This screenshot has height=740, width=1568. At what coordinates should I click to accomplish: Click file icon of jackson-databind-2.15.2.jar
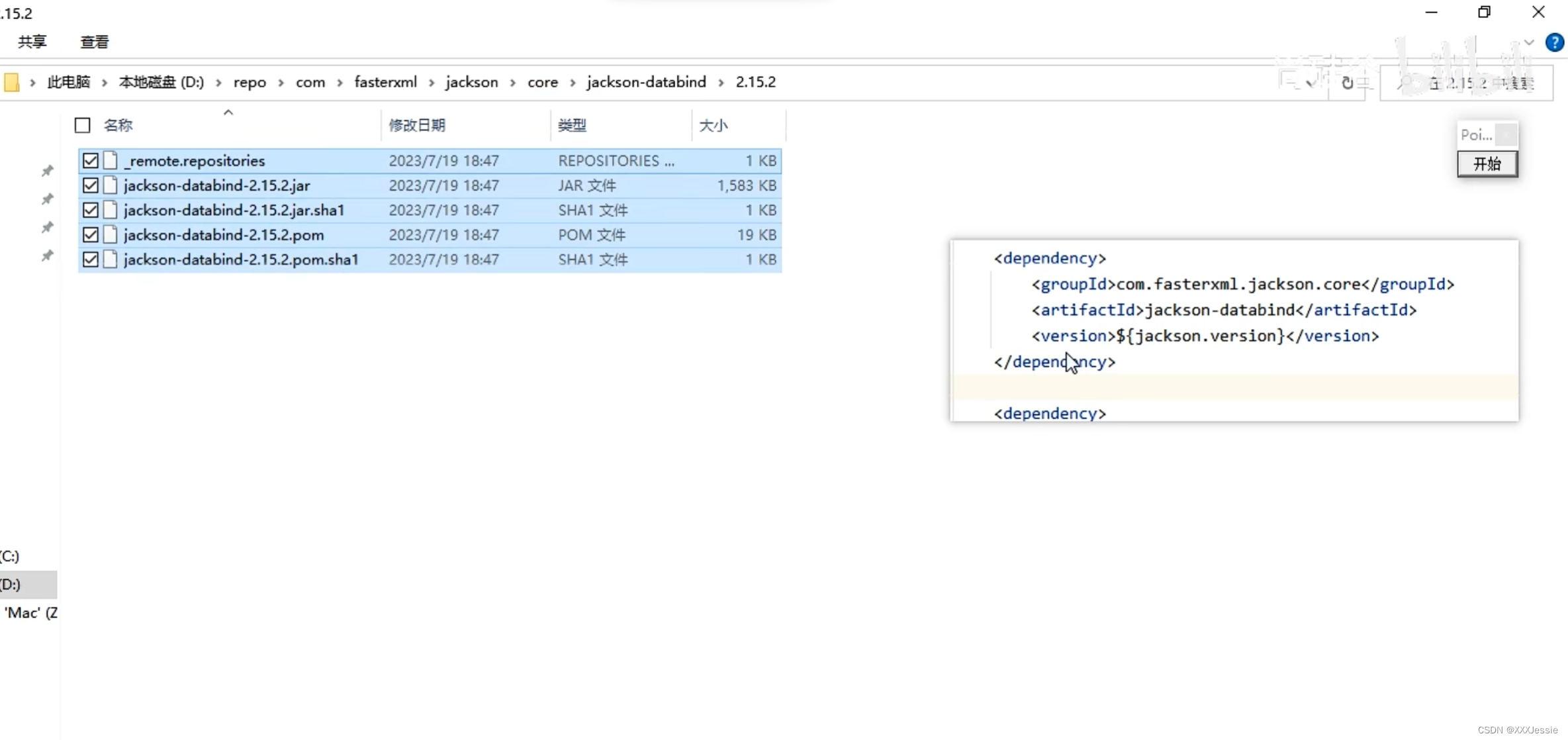(x=111, y=185)
